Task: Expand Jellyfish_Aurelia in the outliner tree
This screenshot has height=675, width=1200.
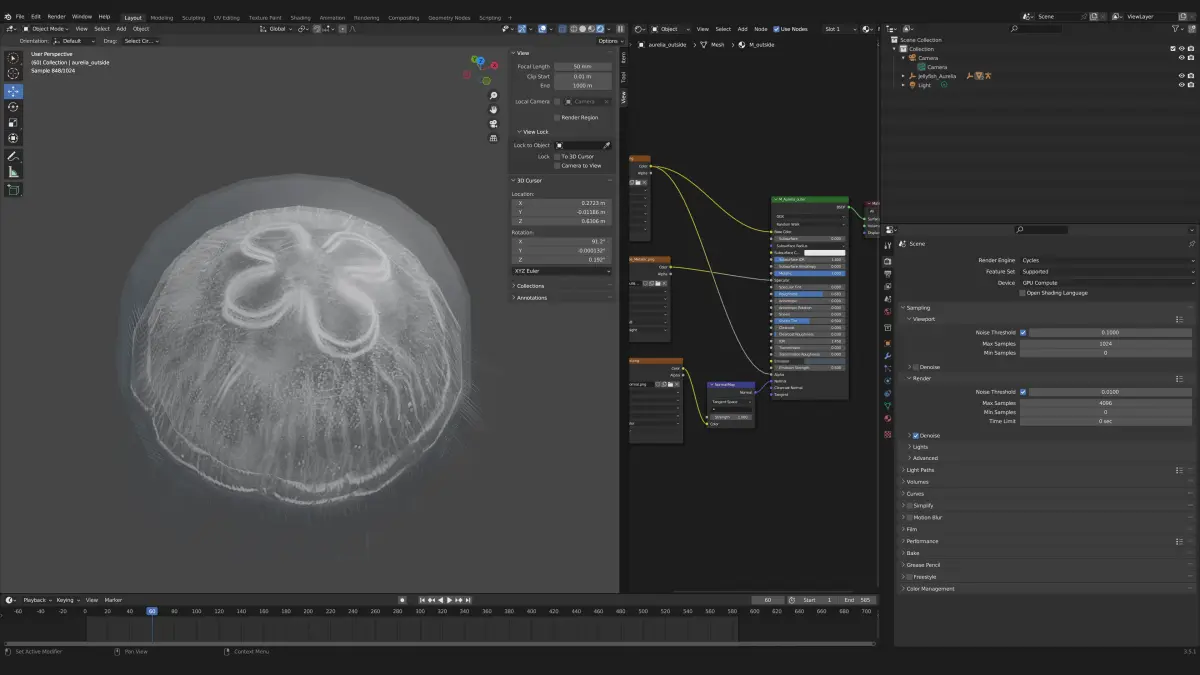Action: point(903,76)
